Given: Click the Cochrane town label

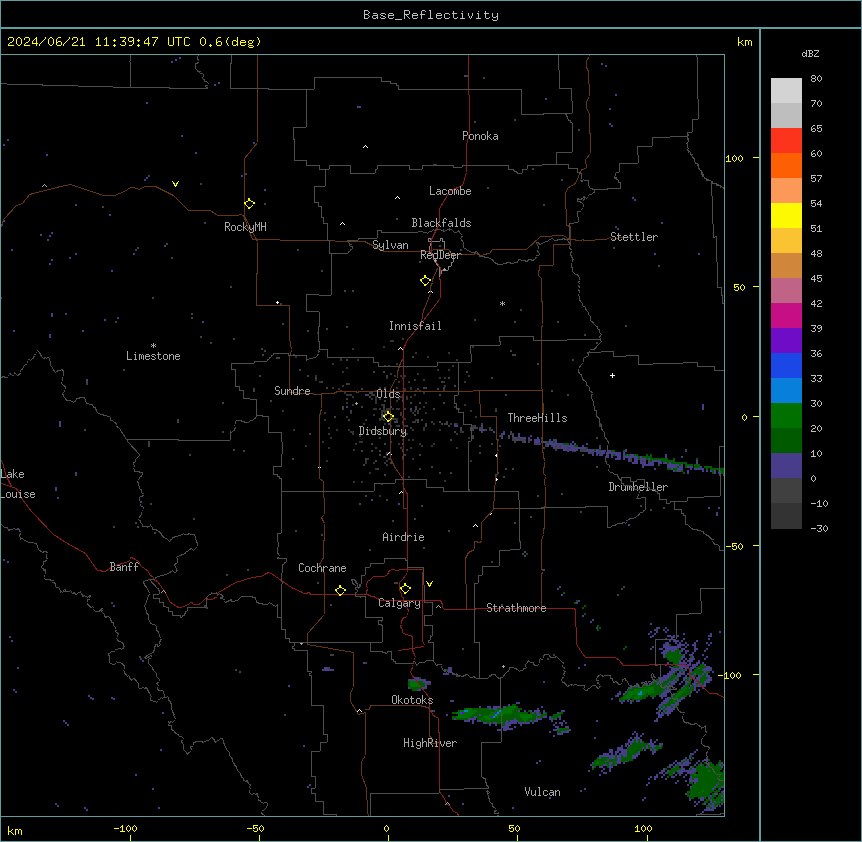Looking at the screenshot, I should [x=322, y=568].
